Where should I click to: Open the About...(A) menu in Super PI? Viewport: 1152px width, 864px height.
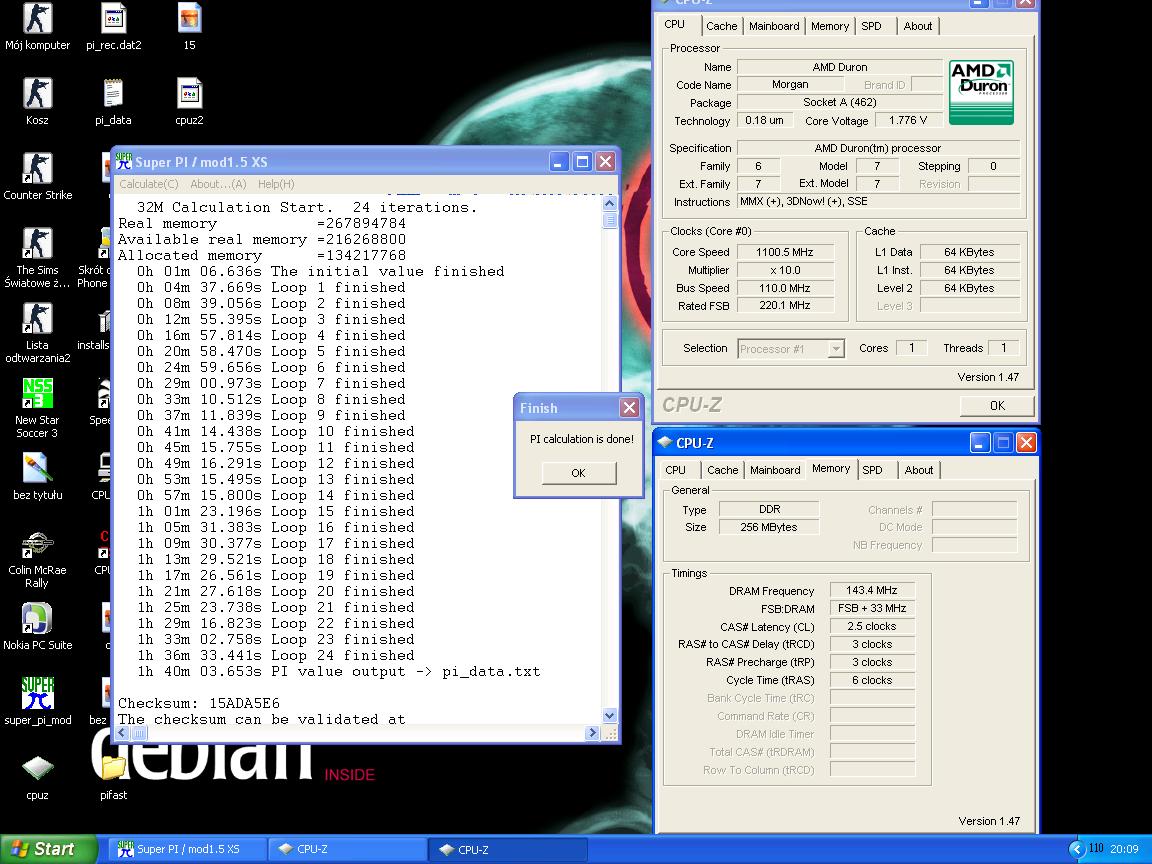(x=218, y=184)
